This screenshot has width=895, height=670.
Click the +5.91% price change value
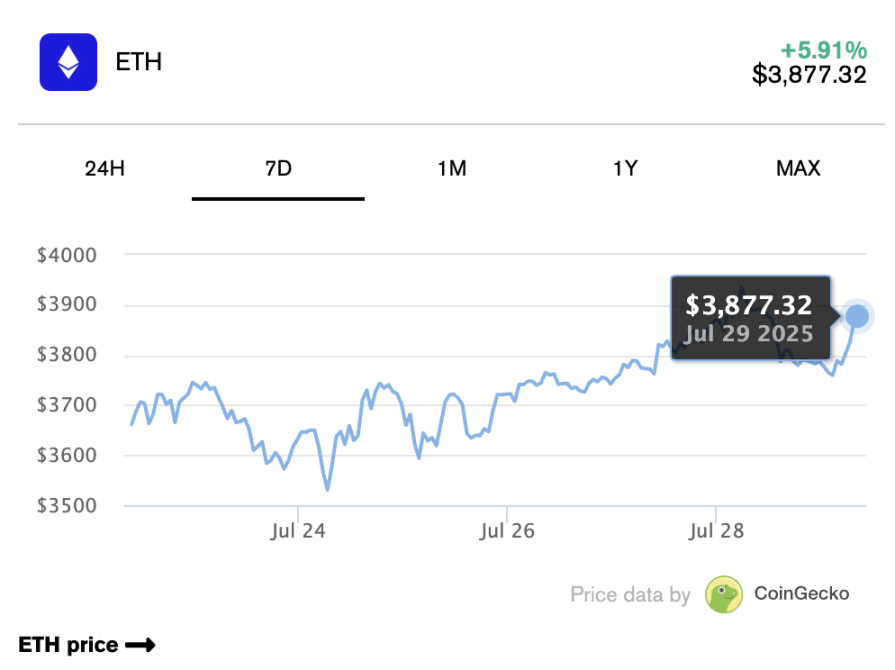(823, 50)
